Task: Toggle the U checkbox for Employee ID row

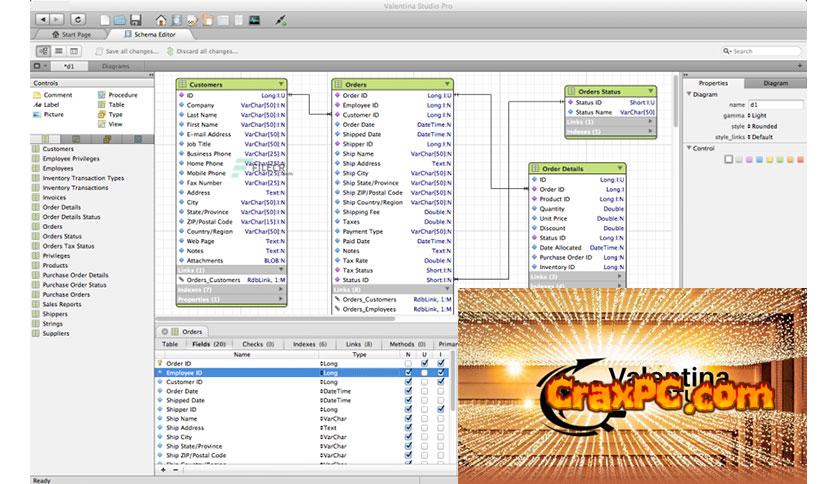Action: (x=424, y=372)
